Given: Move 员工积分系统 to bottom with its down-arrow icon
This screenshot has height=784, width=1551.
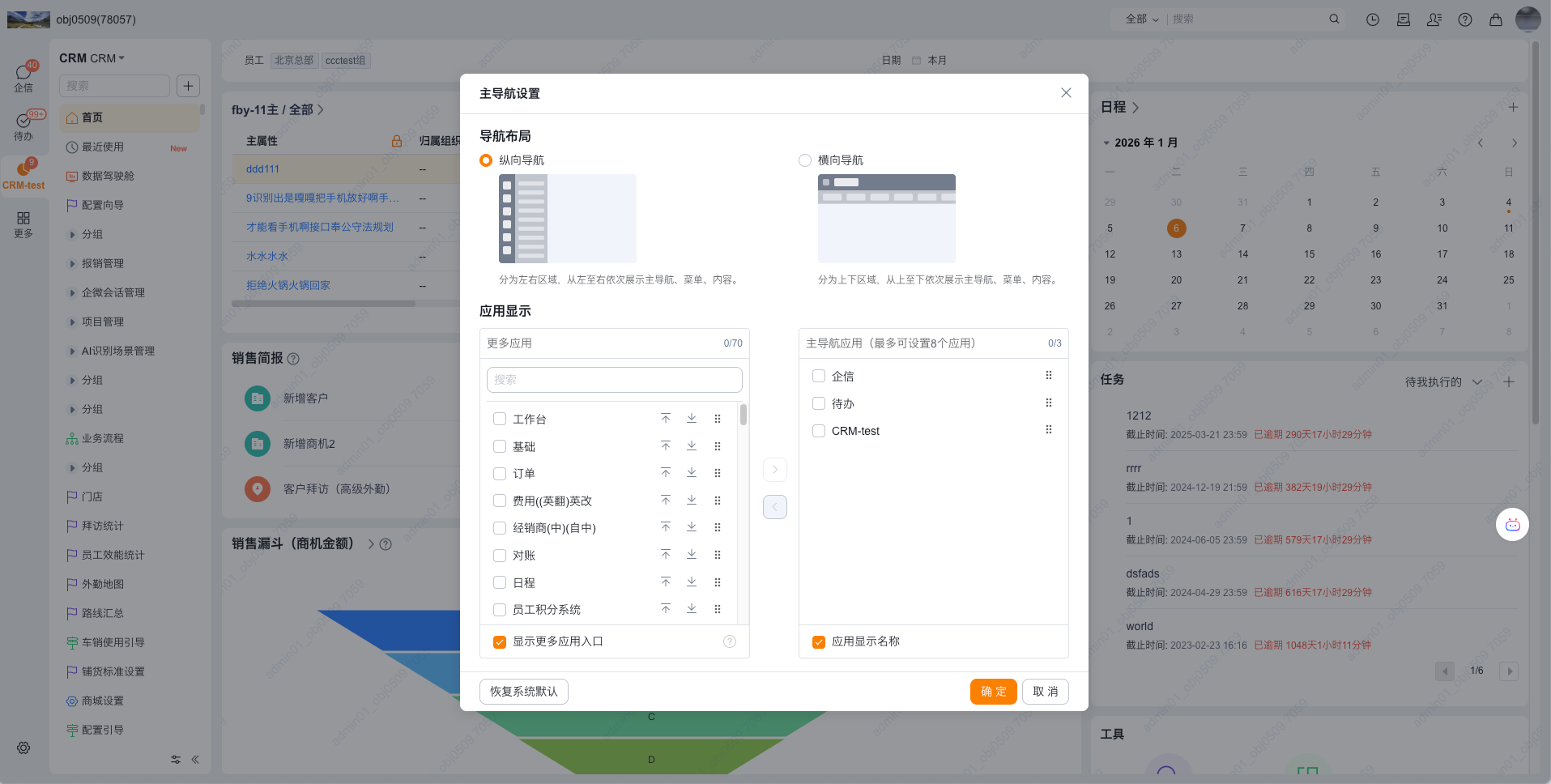Looking at the screenshot, I should 692,609.
